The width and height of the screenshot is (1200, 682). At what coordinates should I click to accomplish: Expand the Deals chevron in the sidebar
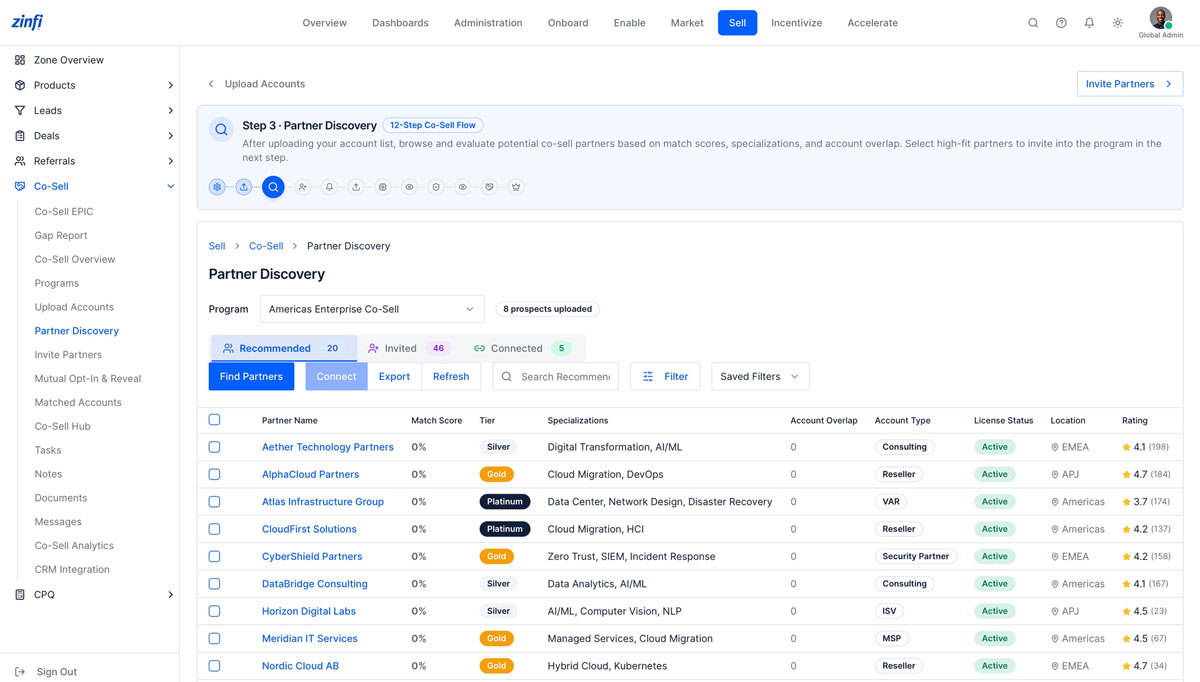[170, 135]
